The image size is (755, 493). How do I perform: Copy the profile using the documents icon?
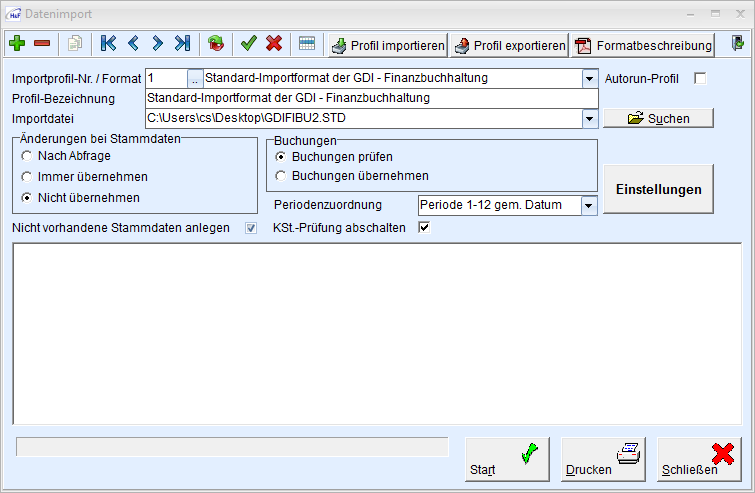(x=75, y=43)
